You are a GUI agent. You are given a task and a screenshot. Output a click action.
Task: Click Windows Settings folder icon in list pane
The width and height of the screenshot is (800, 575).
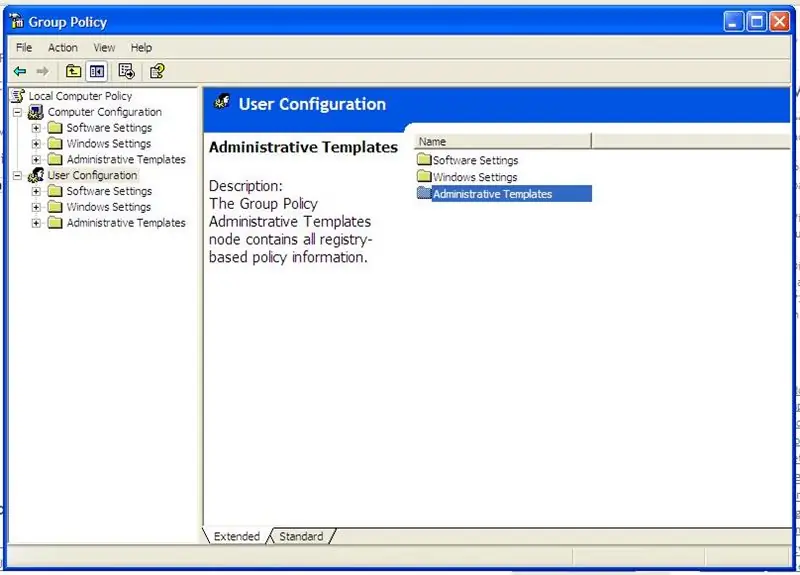point(423,176)
